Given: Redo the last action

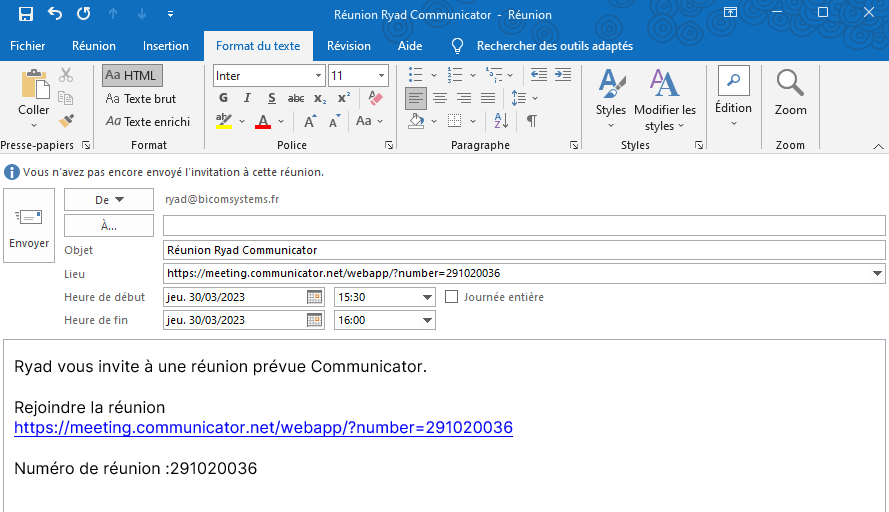Looking at the screenshot, I should [x=83, y=14].
